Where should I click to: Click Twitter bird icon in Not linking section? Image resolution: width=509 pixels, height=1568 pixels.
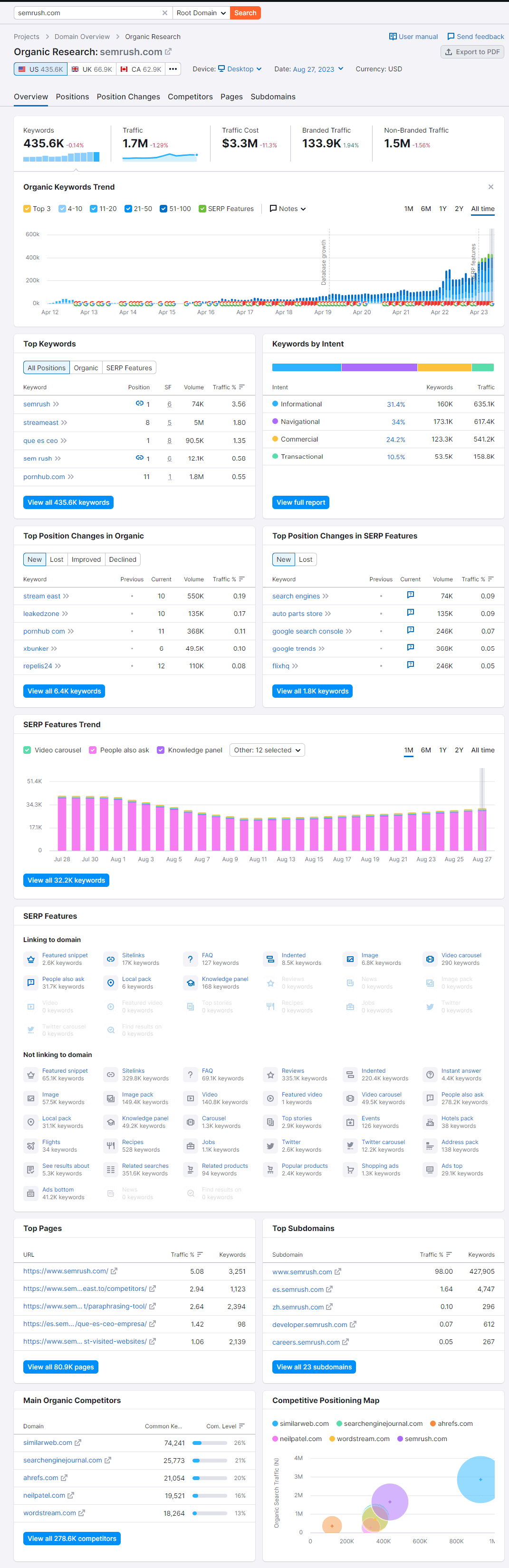coord(270,1146)
